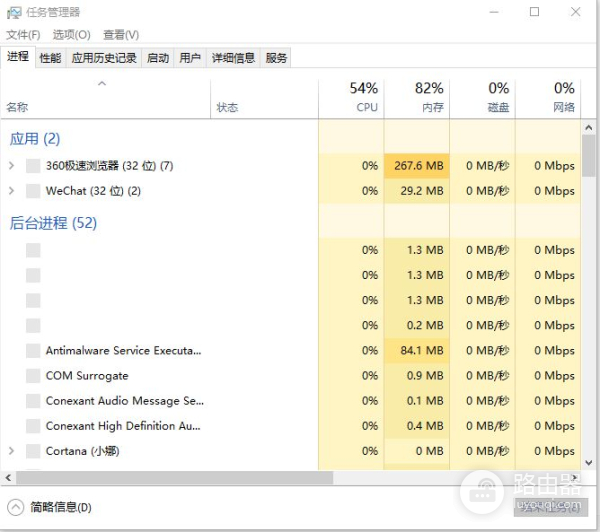Minimize the 任务管理器 window
The image size is (600, 532).
[494, 12]
